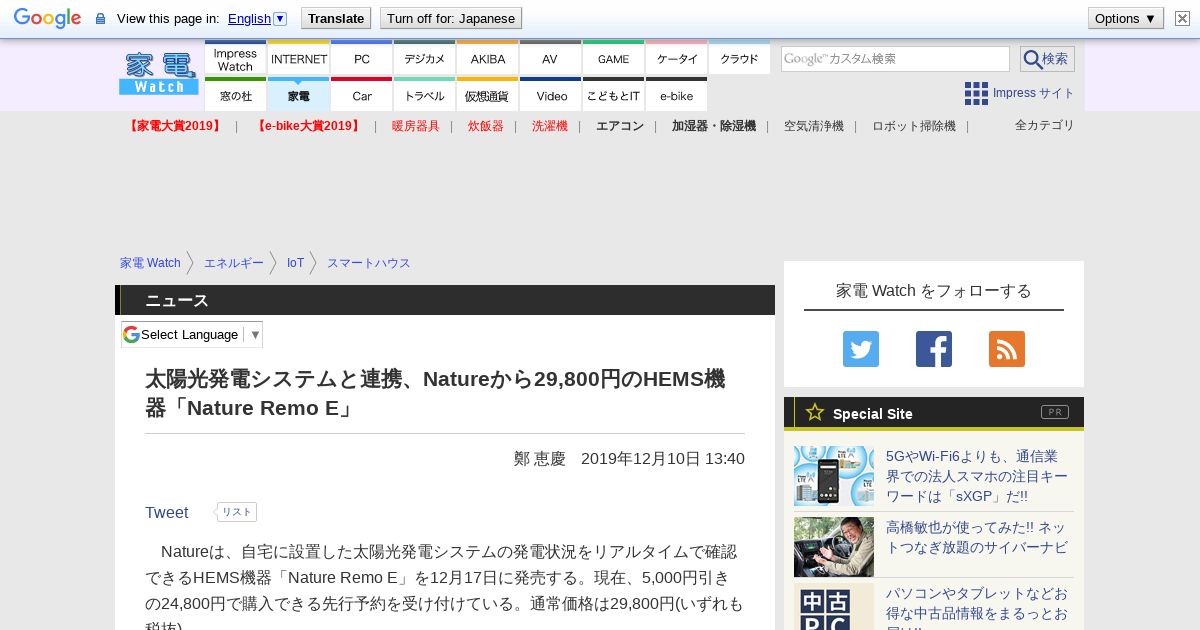
Task: Open the Impress Watch tab
Action: tap(235, 59)
